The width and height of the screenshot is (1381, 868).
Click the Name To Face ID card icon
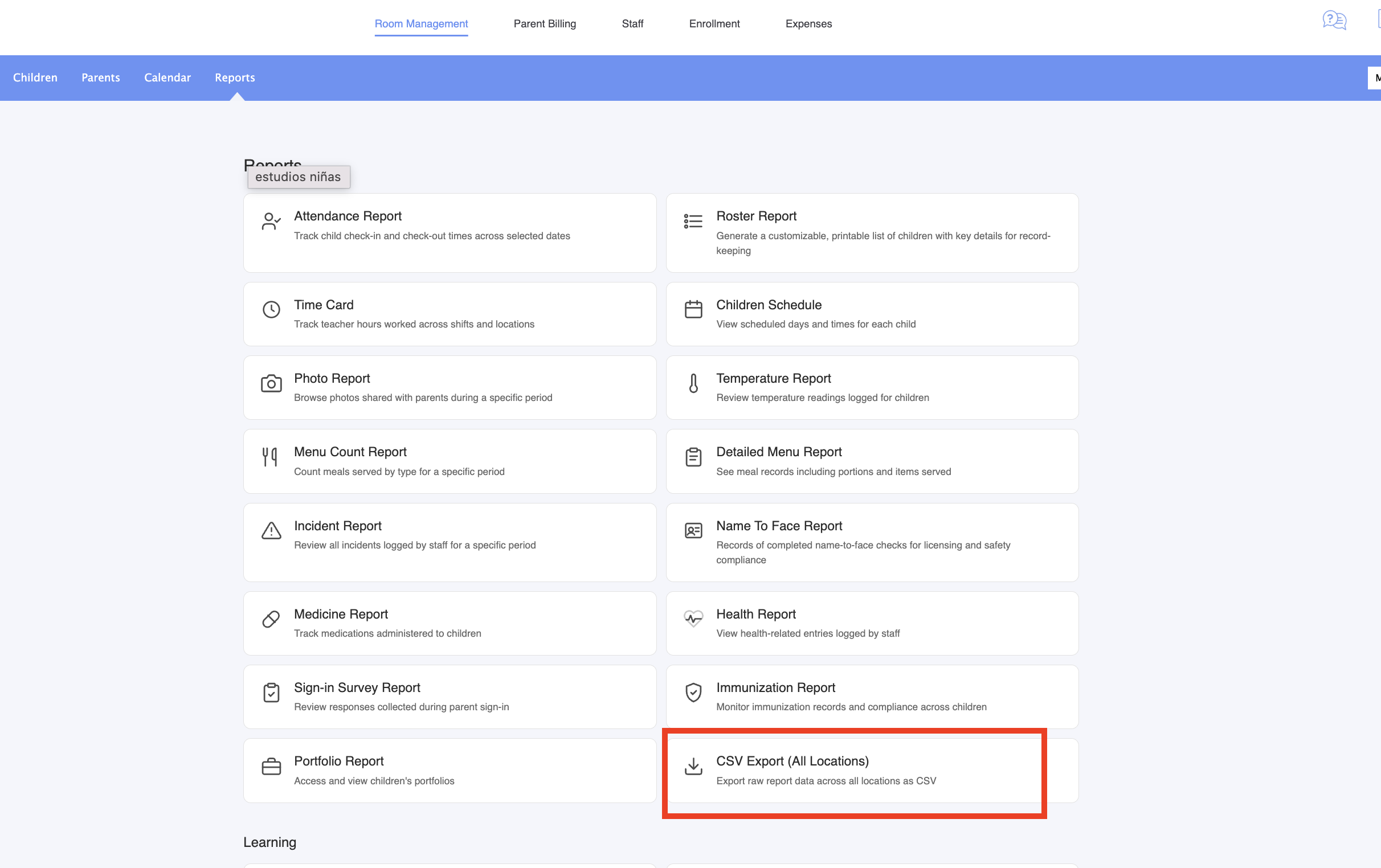pos(693,530)
